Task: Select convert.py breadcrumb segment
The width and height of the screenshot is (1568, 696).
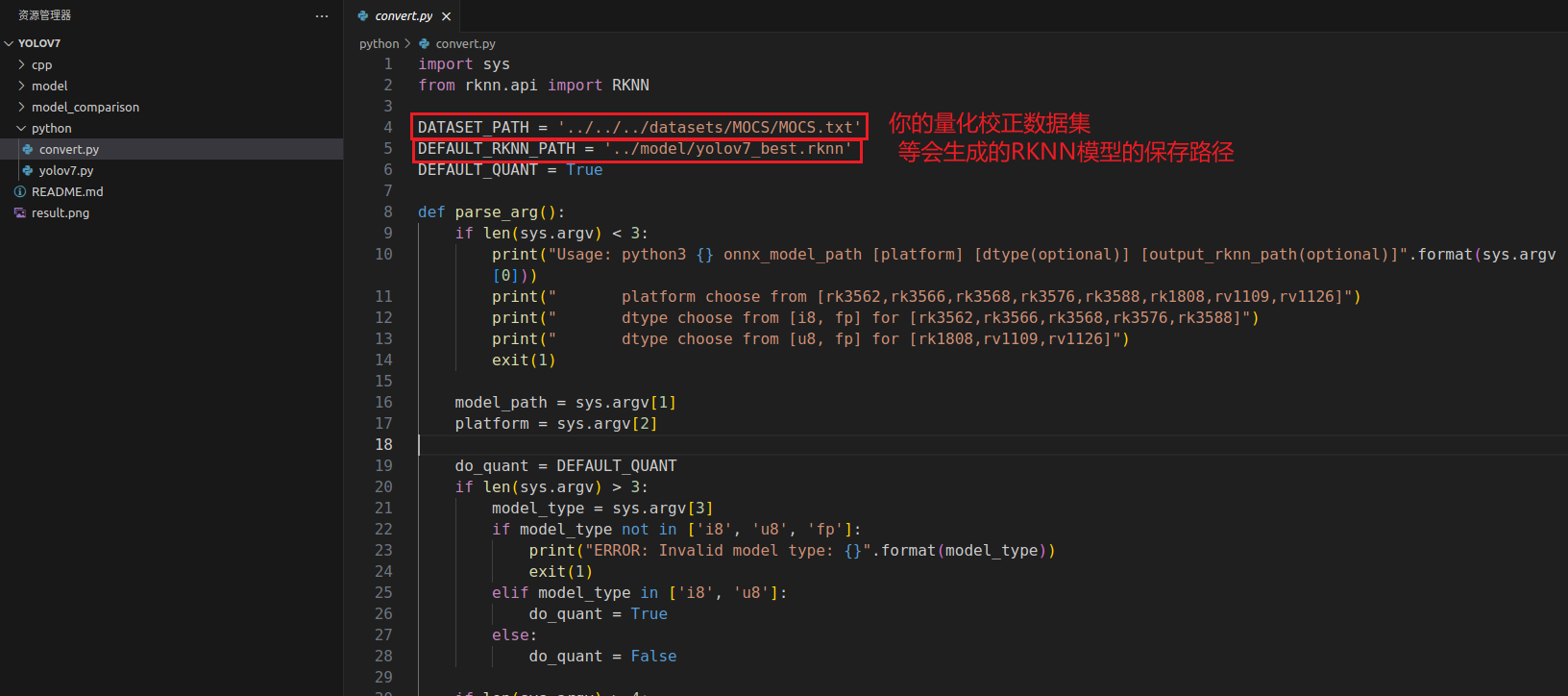Action: (x=465, y=44)
